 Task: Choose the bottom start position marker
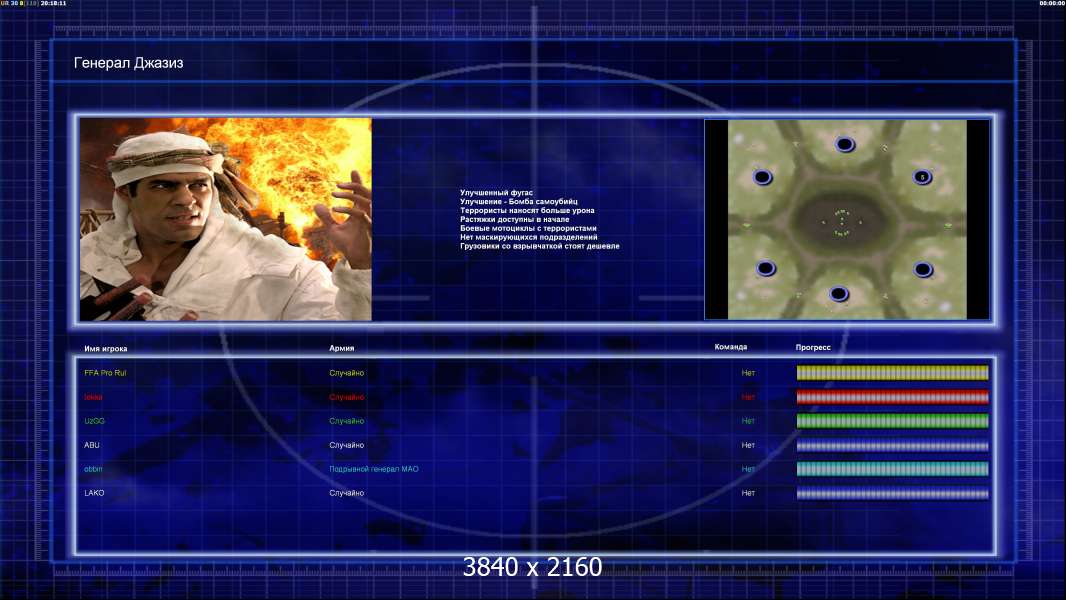(839, 294)
